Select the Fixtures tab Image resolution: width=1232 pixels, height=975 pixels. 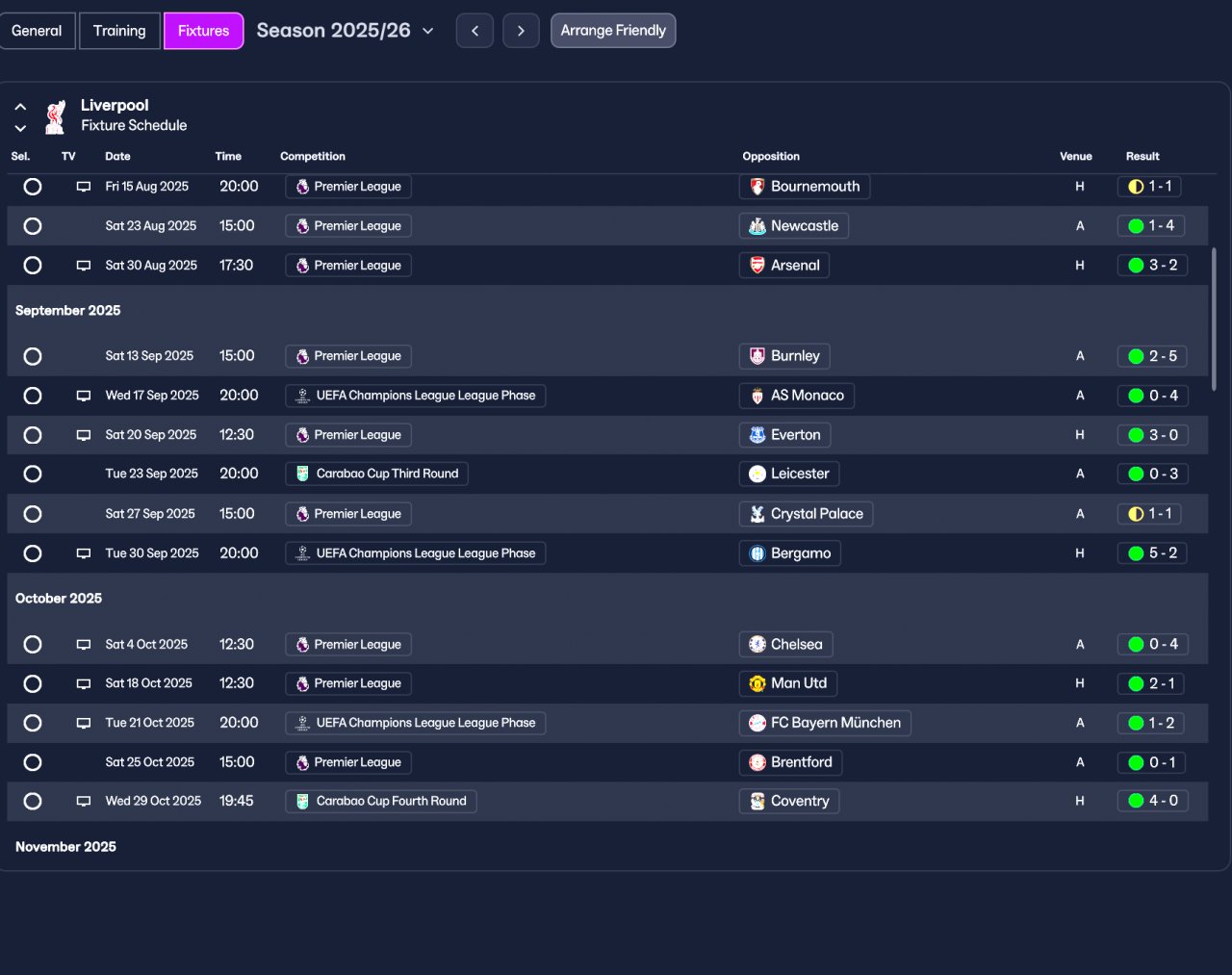tap(203, 31)
